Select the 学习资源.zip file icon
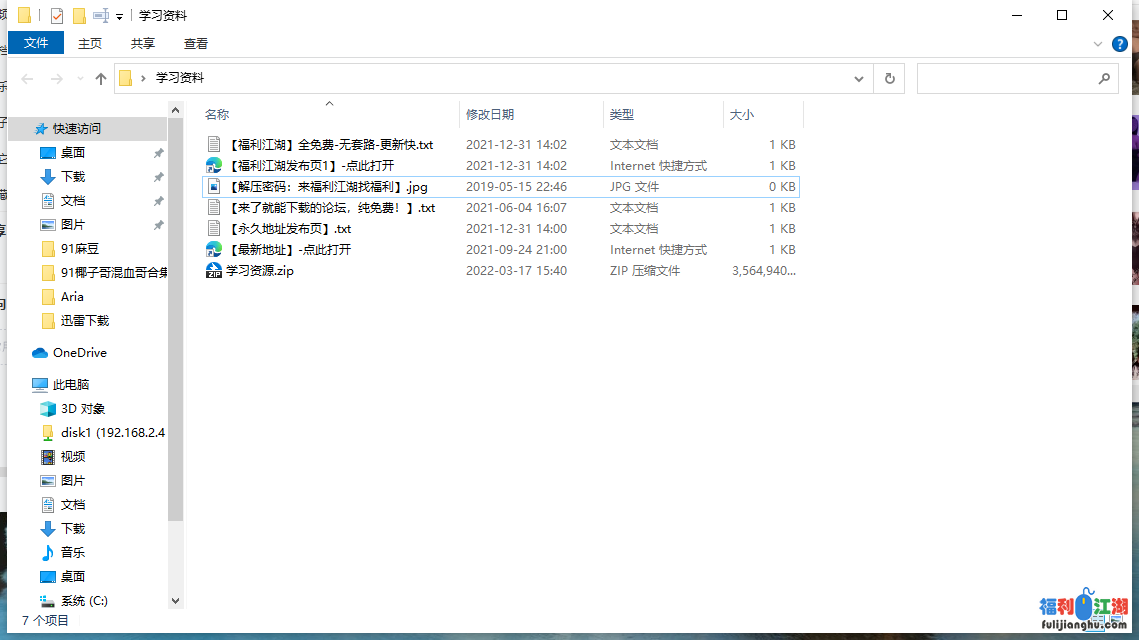Screen dimensions: 1139x640 click(x=214, y=271)
